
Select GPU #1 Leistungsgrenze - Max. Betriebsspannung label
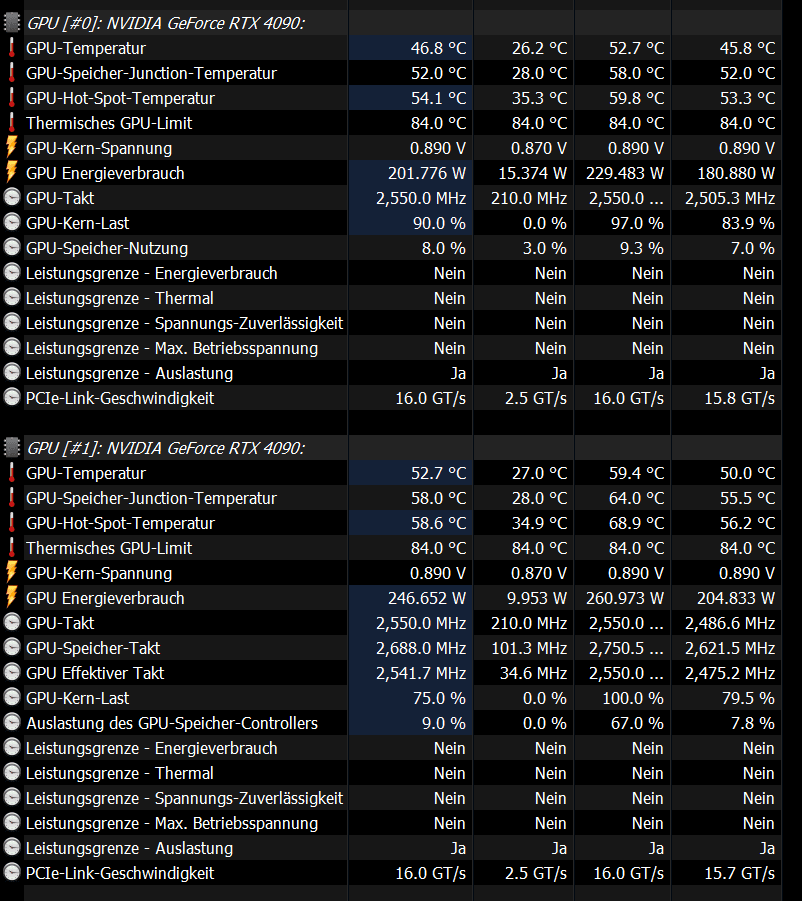click(172, 823)
